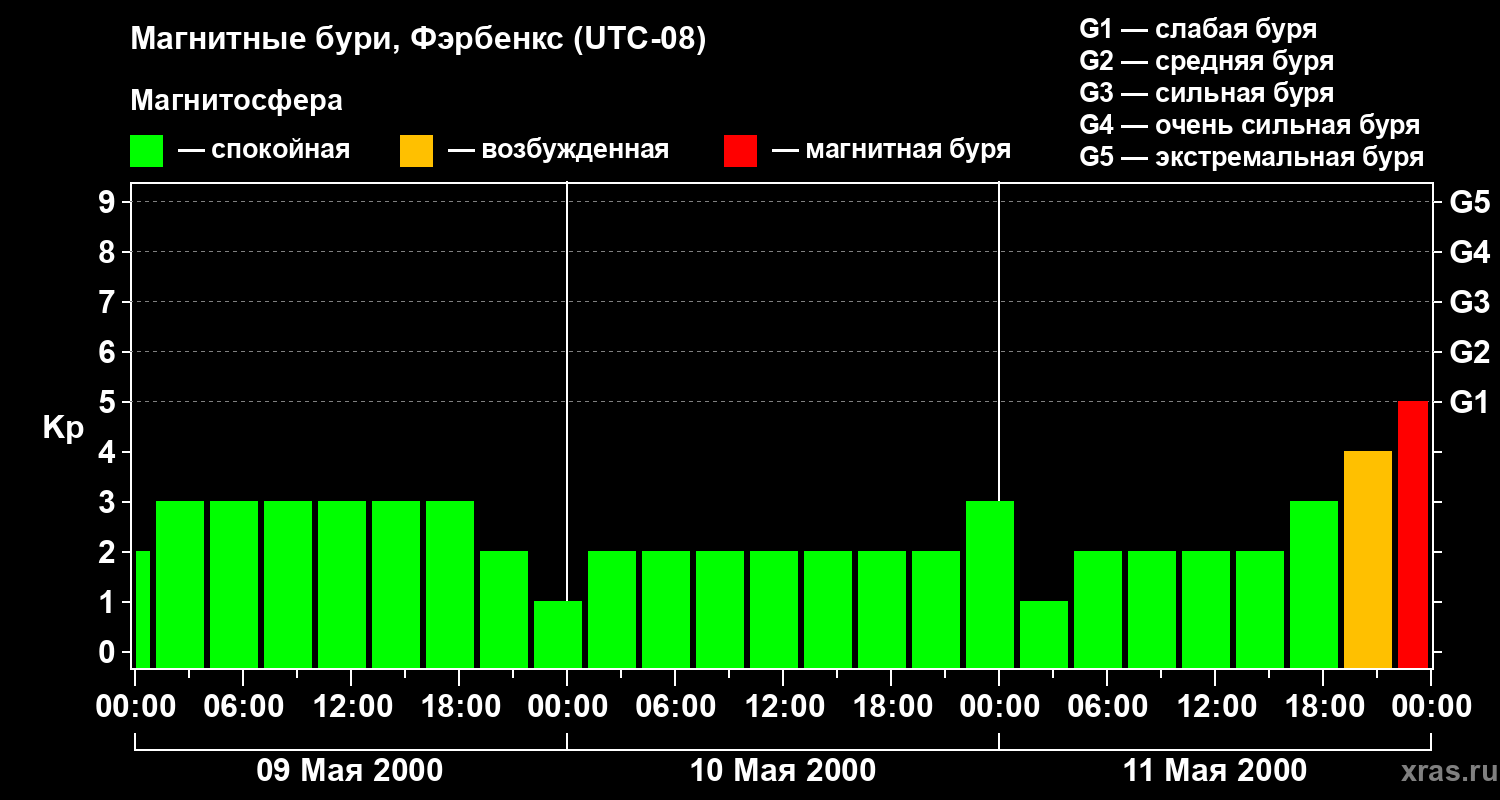Click the right-axis 'G4' label at Kp 8

coord(1470,252)
